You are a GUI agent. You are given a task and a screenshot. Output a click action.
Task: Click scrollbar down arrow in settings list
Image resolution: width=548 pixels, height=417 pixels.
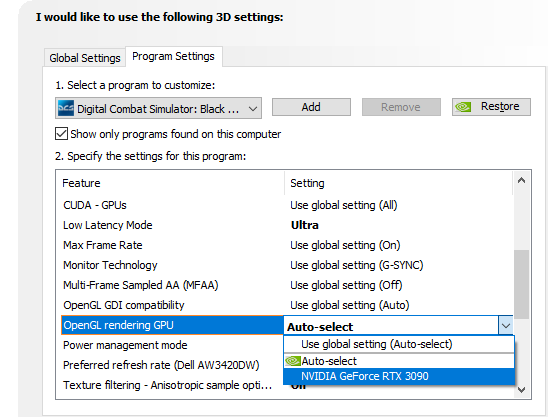point(521,390)
